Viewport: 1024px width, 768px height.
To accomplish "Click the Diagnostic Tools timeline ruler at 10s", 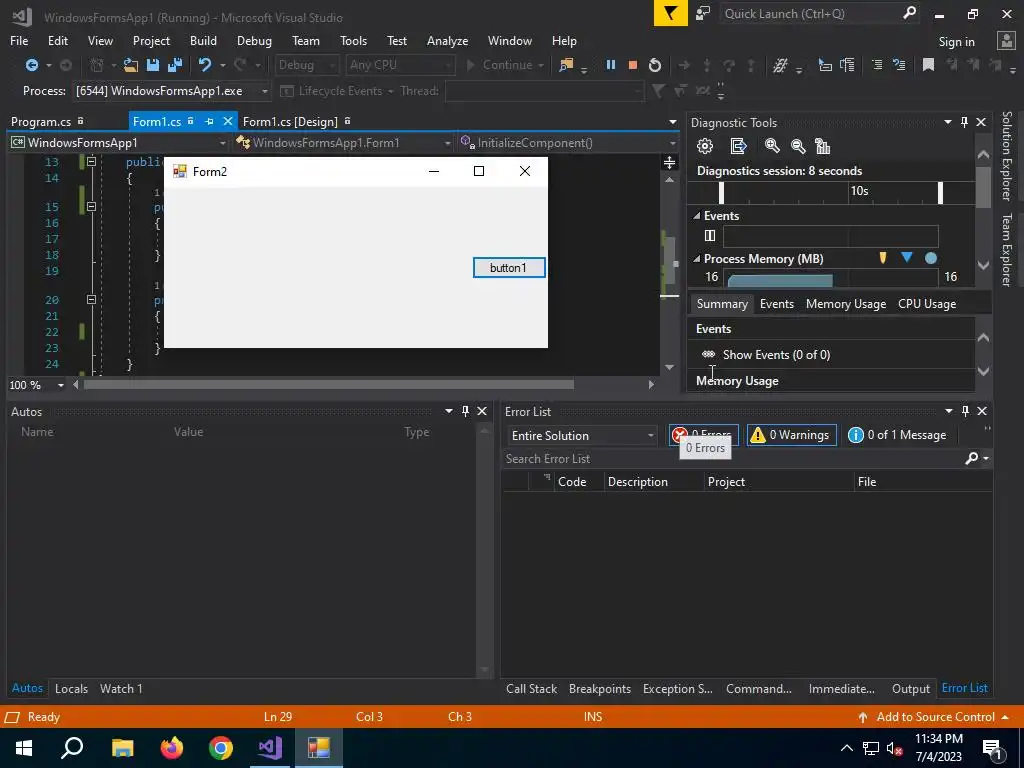I will [859, 191].
